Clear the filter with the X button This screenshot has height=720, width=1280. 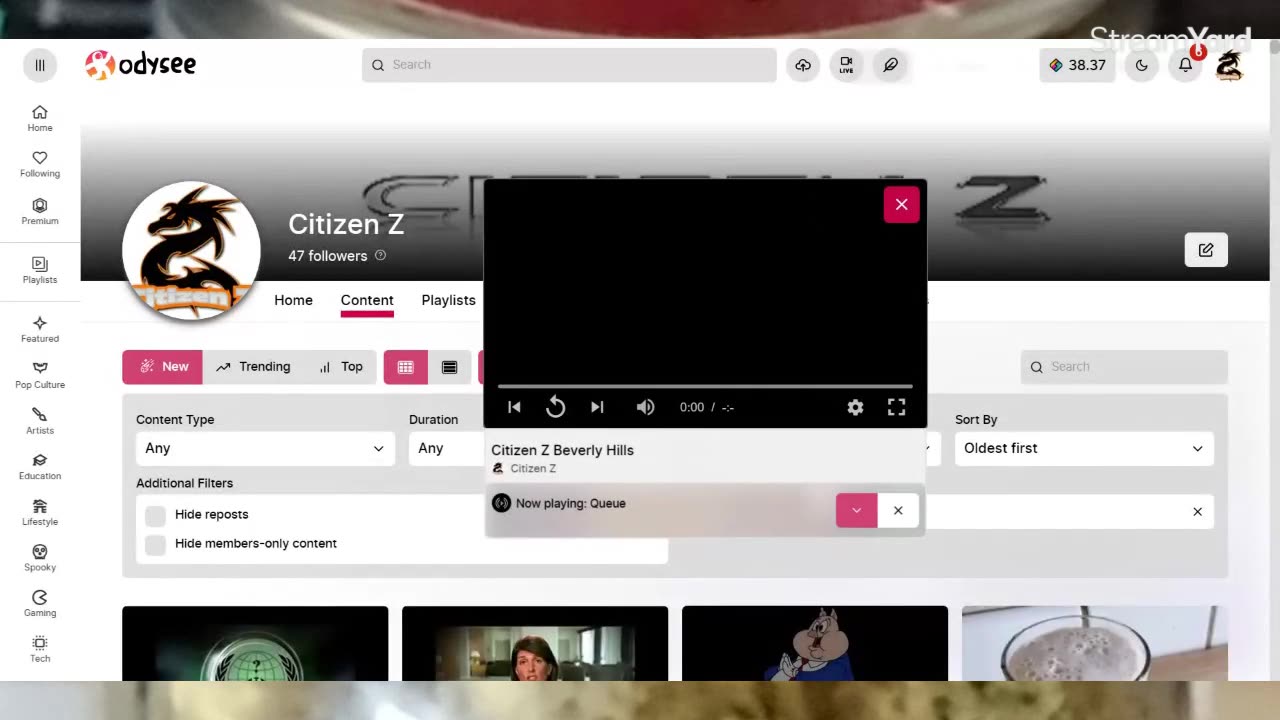tap(1197, 512)
